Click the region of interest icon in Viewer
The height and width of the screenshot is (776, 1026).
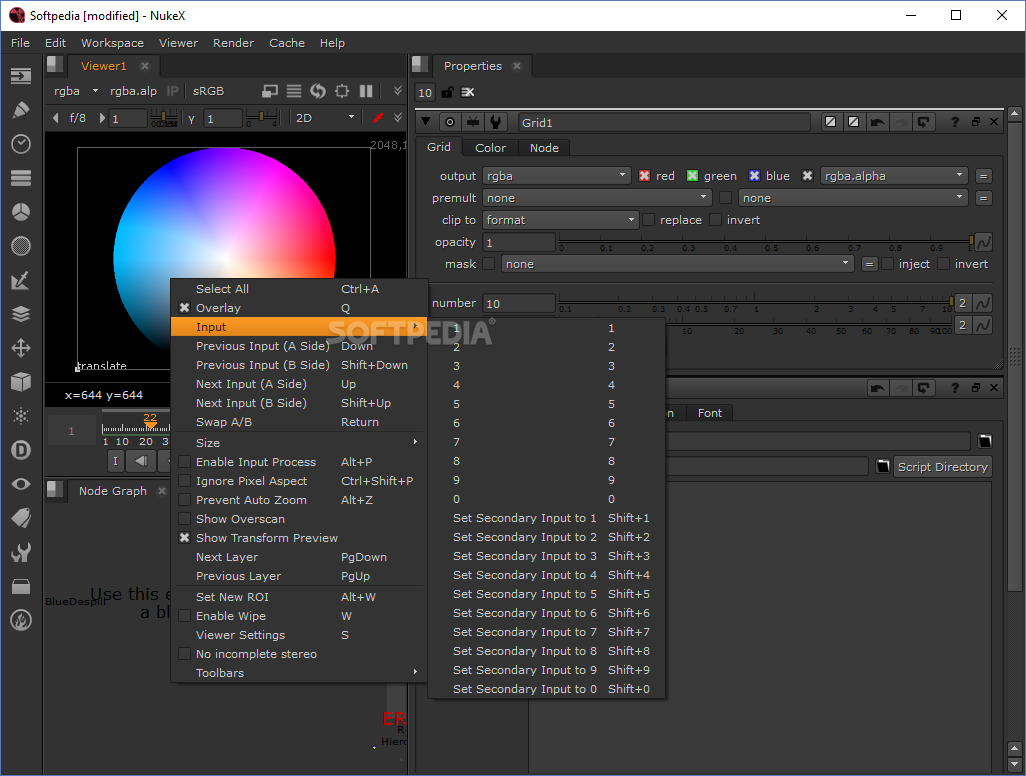(342, 91)
